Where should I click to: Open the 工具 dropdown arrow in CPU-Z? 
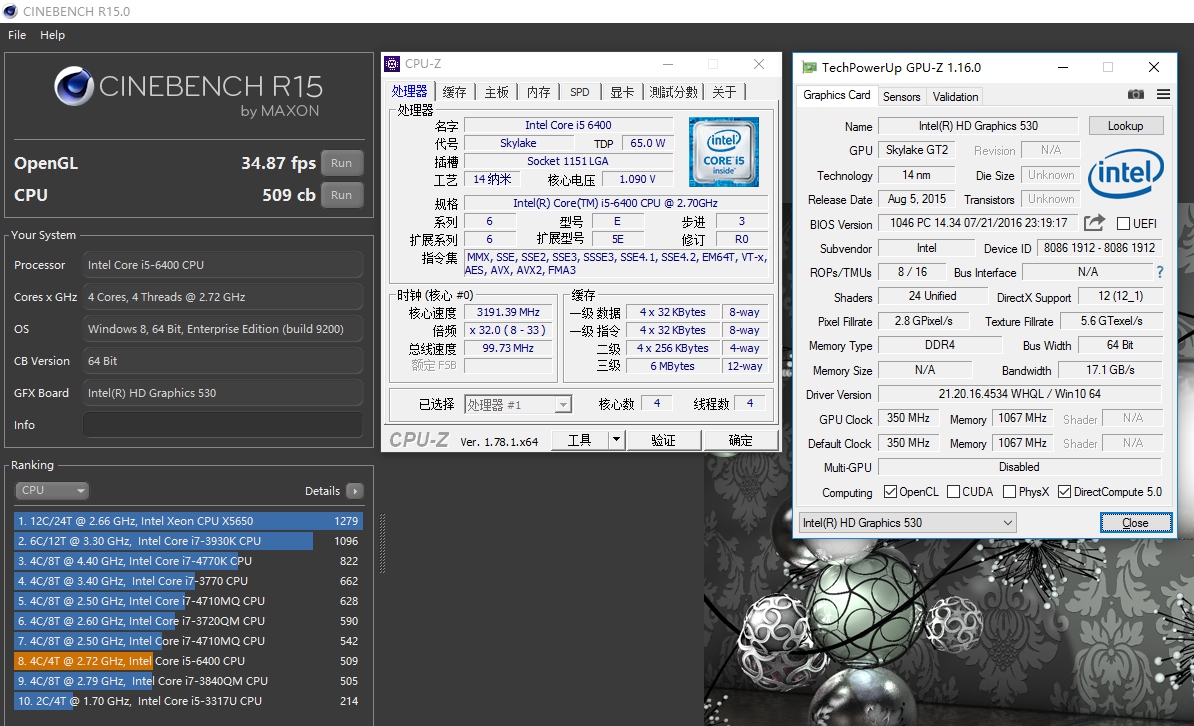pyautogui.click(x=616, y=440)
